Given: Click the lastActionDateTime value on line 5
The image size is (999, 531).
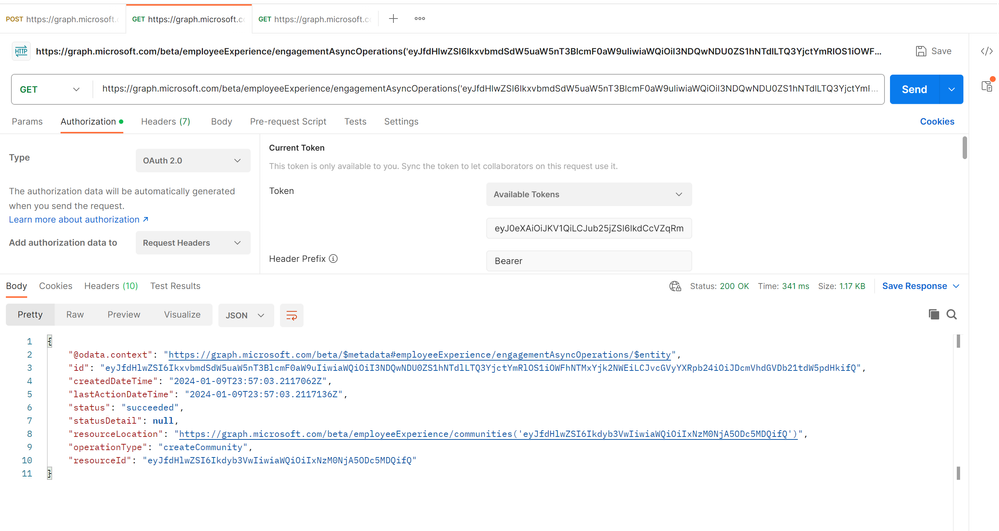Looking at the screenshot, I should pos(263,395).
